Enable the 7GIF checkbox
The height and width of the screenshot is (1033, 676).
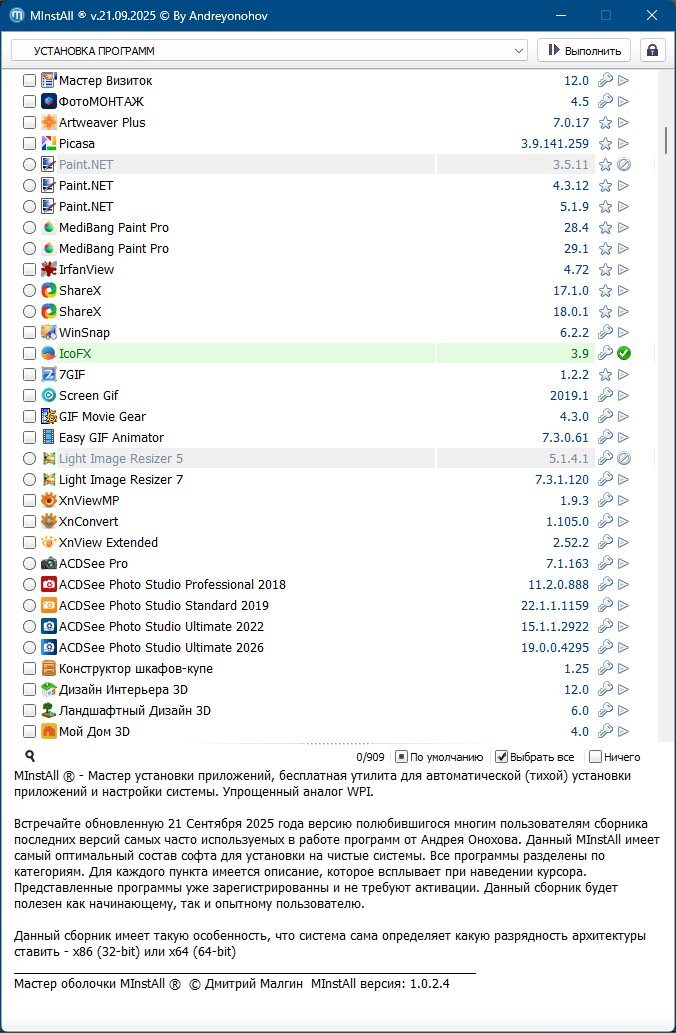tap(29, 375)
